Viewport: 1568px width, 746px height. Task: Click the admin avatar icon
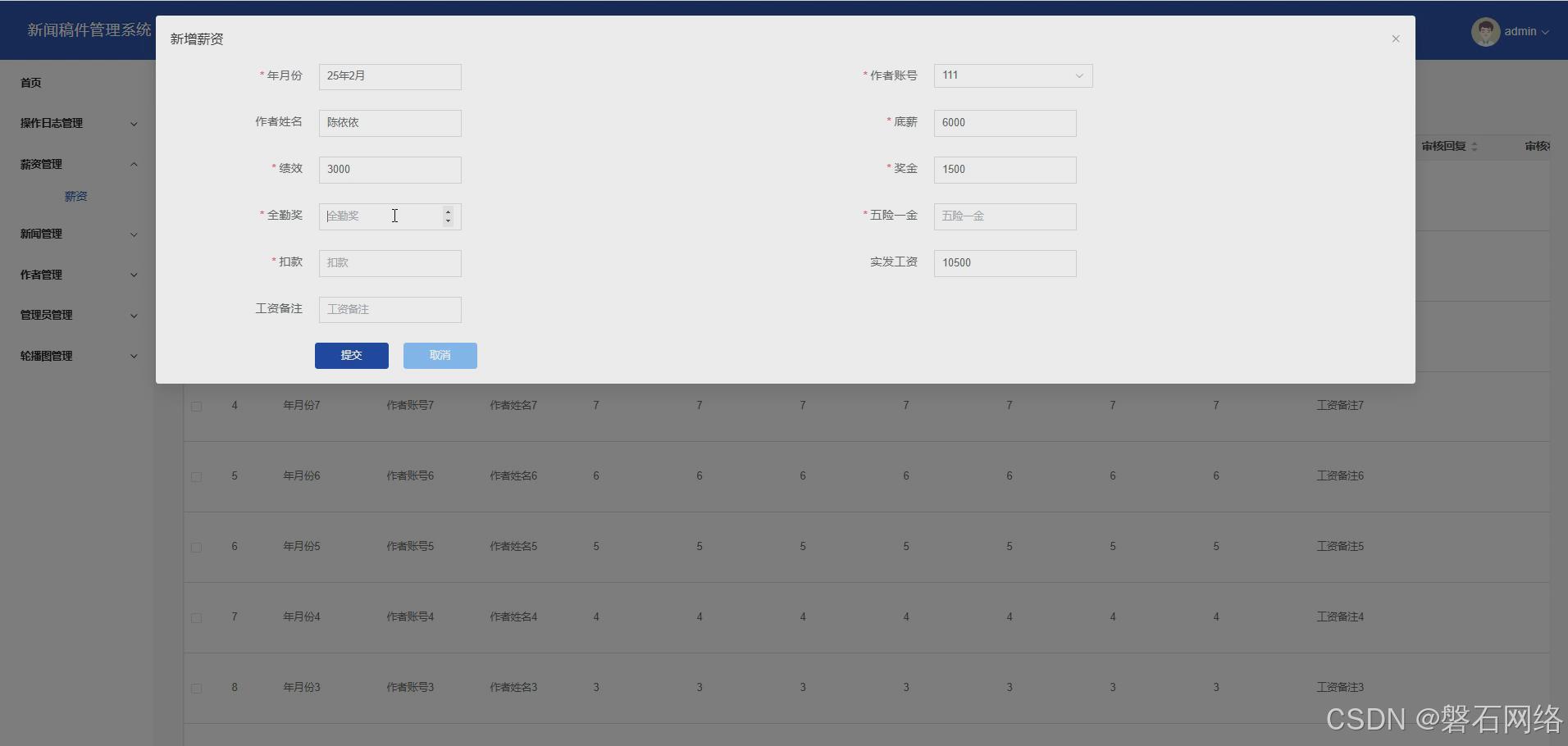1485,32
